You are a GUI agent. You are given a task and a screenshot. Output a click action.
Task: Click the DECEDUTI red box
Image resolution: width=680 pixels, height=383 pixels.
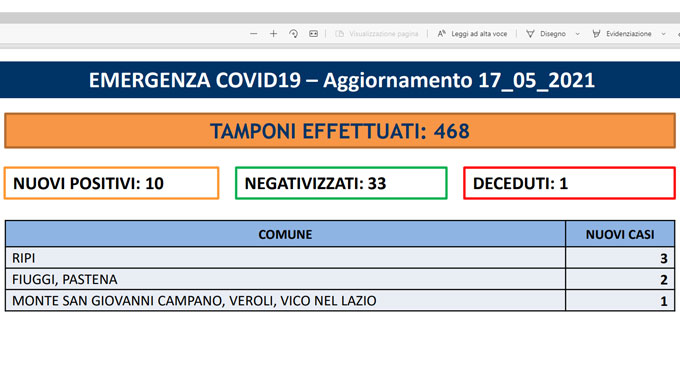point(569,183)
